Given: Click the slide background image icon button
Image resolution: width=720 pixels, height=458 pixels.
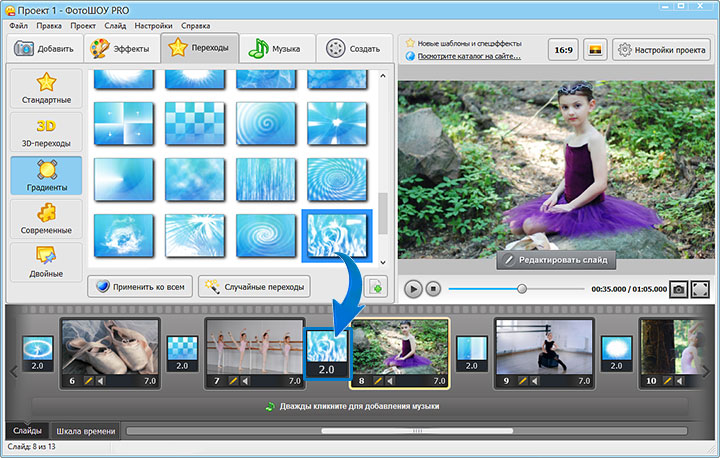Looking at the screenshot, I should [595, 50].
